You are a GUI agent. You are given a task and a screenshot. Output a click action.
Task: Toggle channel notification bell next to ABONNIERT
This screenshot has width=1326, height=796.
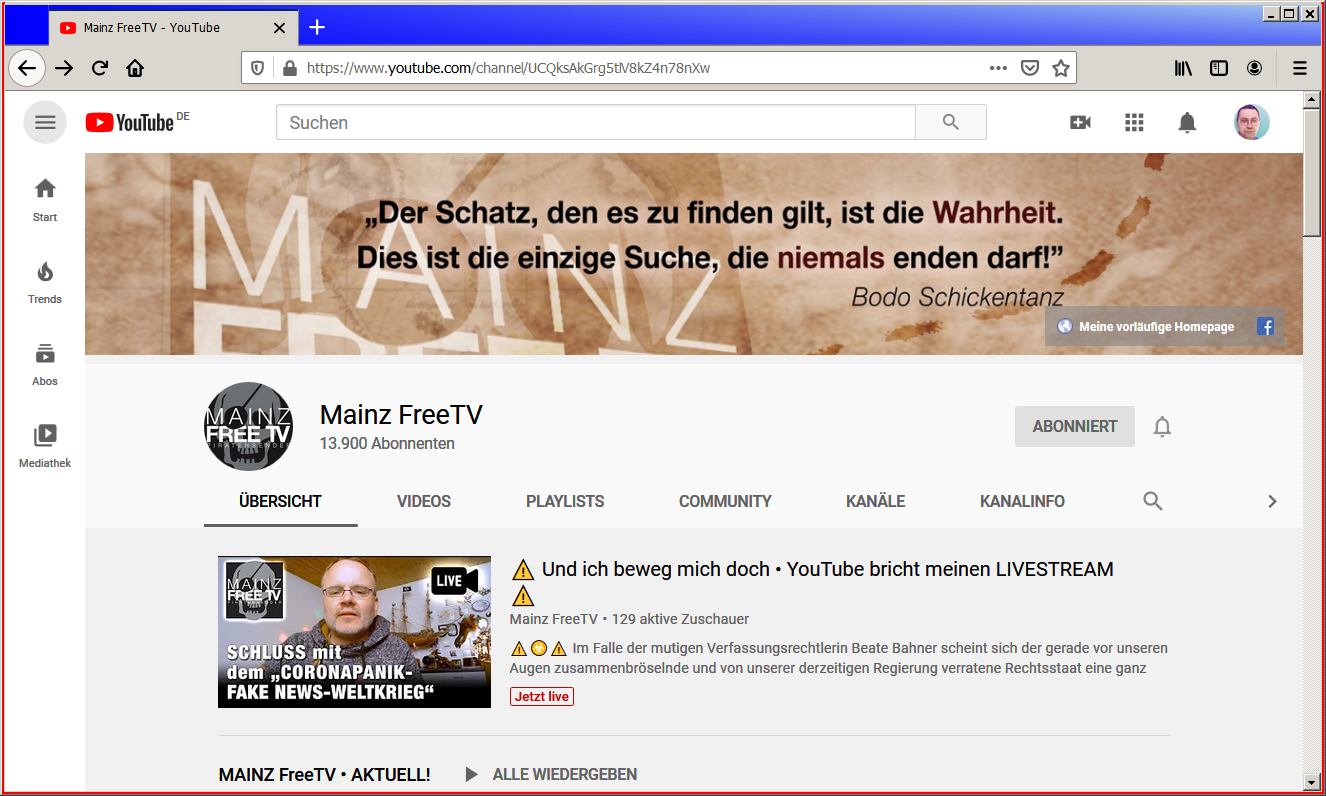1162,427
